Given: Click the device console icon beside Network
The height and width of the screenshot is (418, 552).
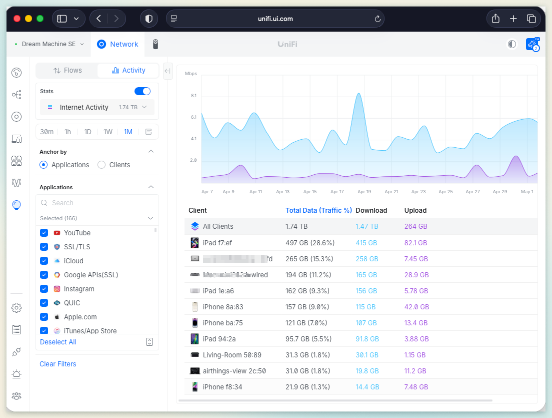Looking at the screenshot, I should (155, 44).
